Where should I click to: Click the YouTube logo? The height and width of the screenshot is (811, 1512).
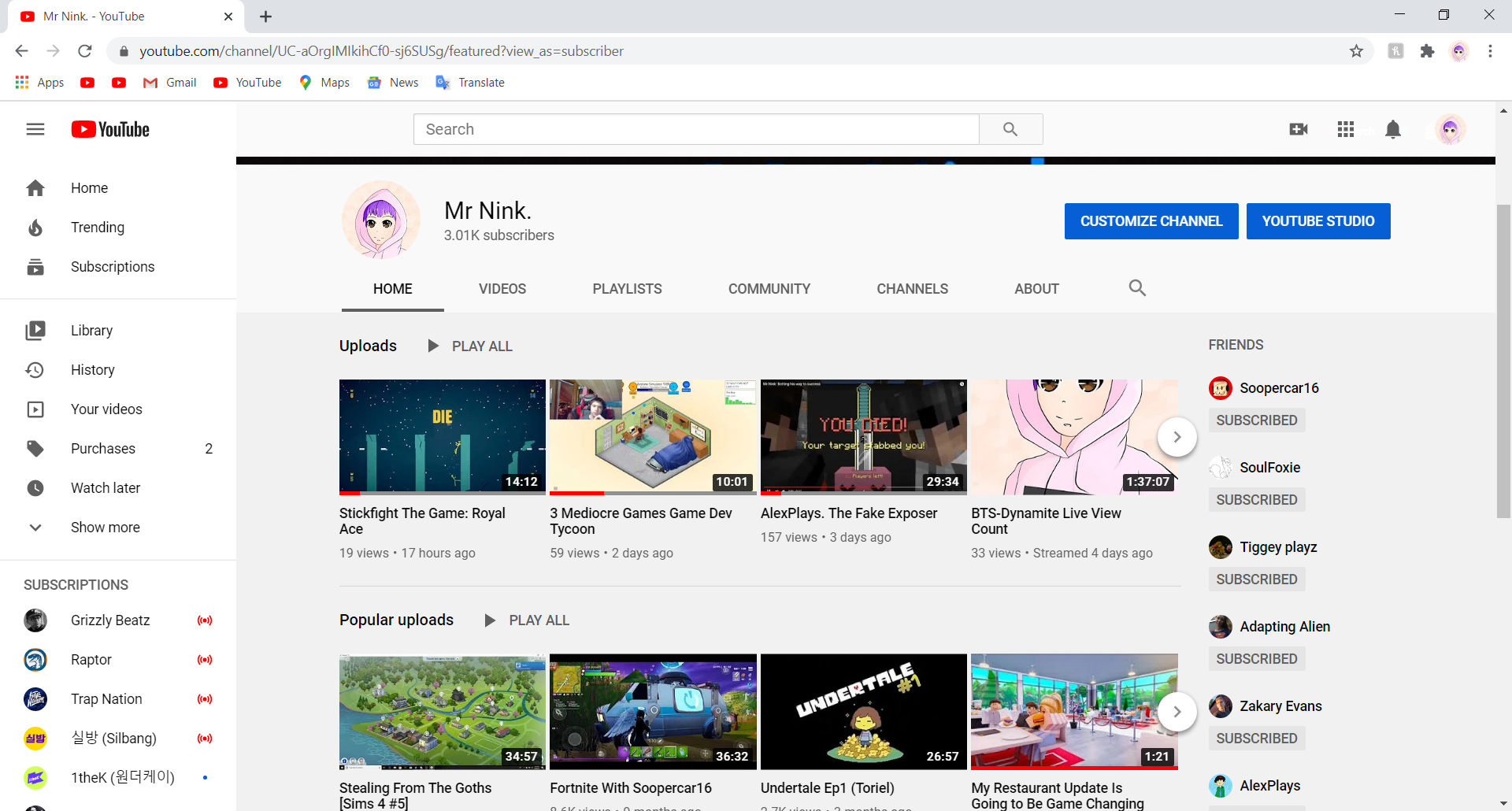[x=110, y=129]
